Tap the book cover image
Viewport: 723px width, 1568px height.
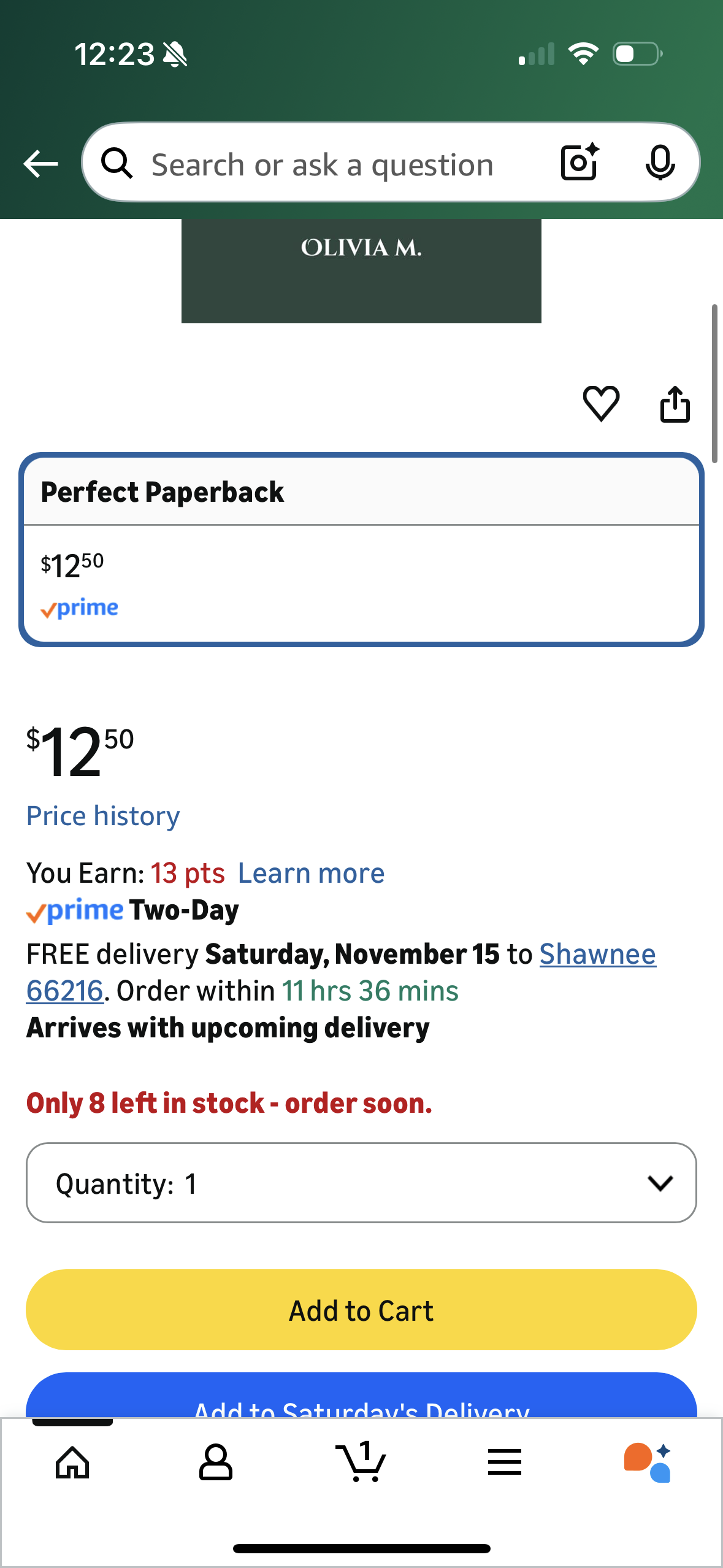click(361, 271)
